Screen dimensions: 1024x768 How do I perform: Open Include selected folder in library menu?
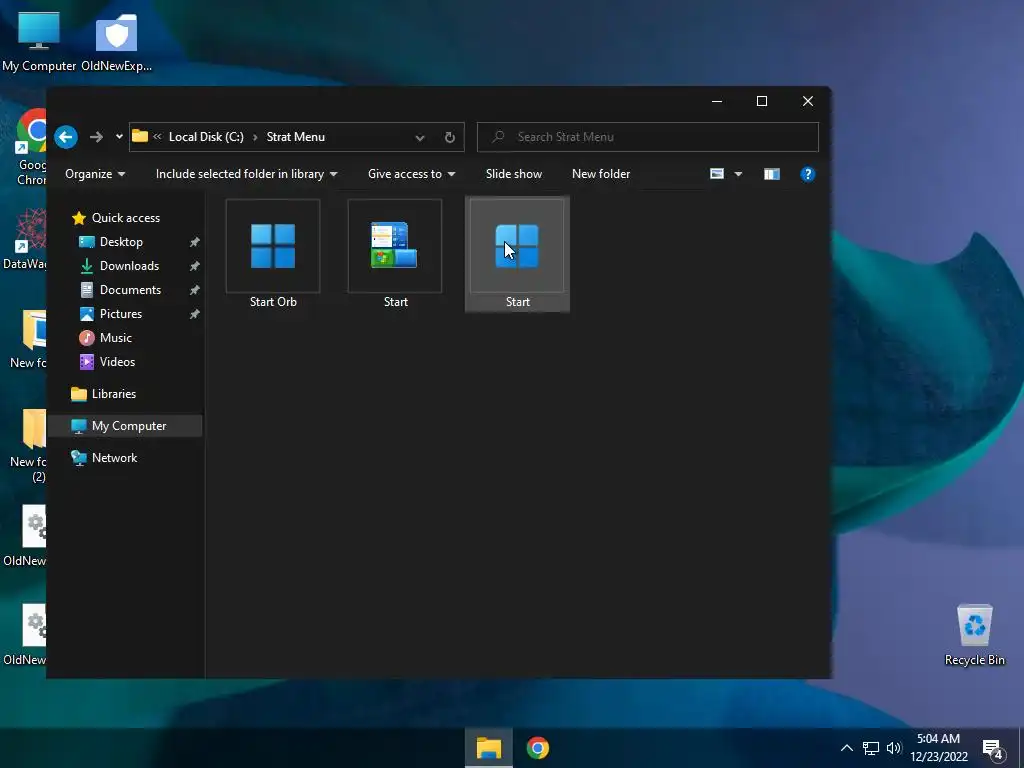[246, 174]
